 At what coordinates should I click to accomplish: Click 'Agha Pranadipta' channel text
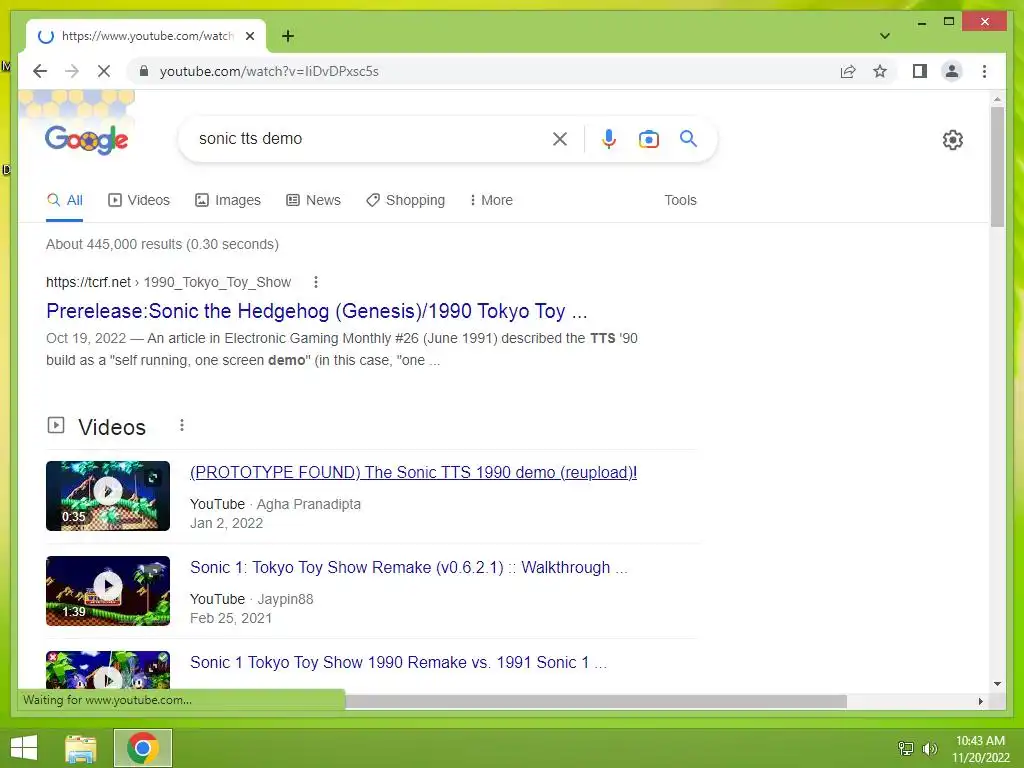308,504
